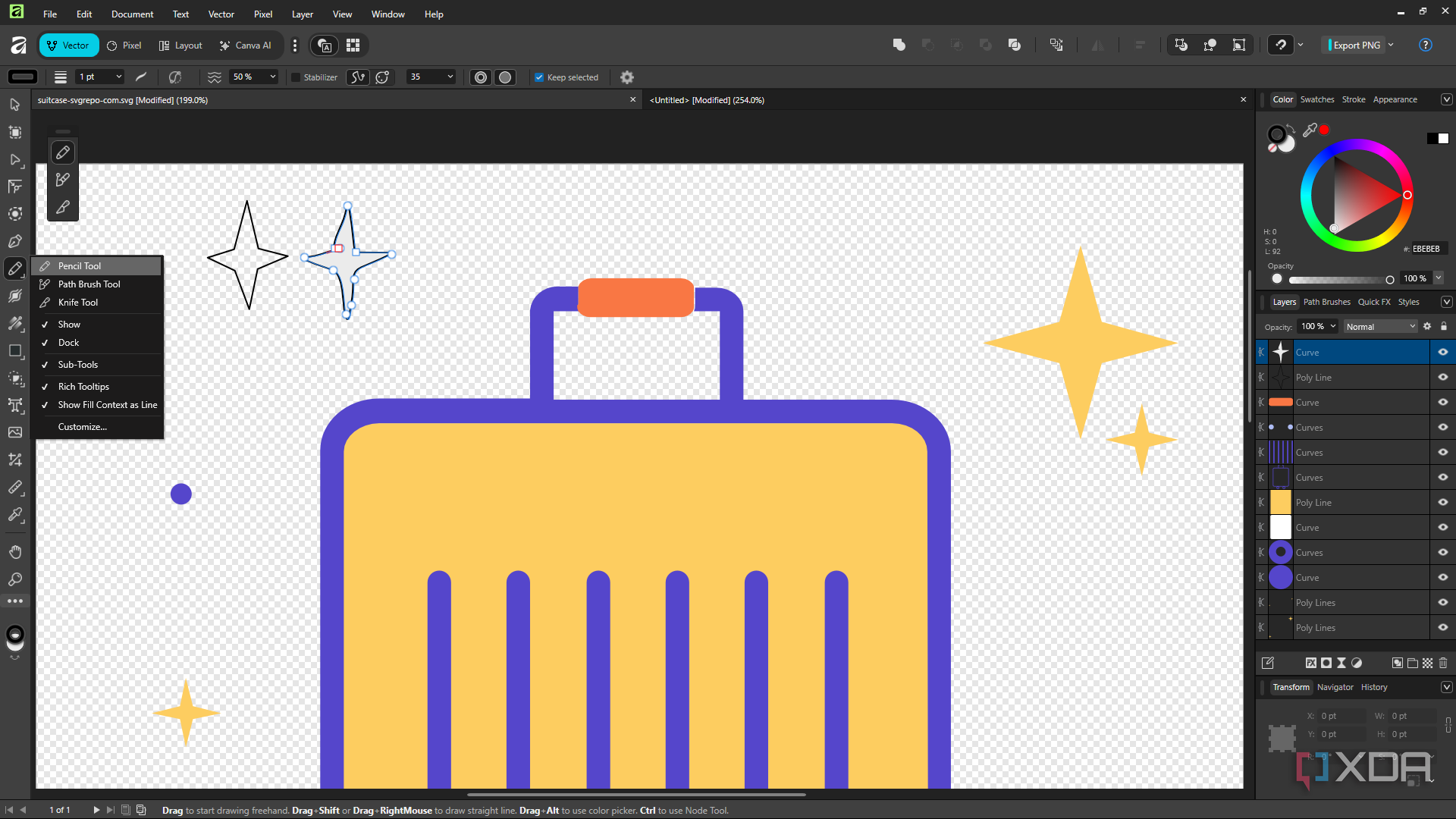Viewport: 1456px width, 819px height.
Task: Select the Node tool in left toolbar
Action: [x=14, y=159]
